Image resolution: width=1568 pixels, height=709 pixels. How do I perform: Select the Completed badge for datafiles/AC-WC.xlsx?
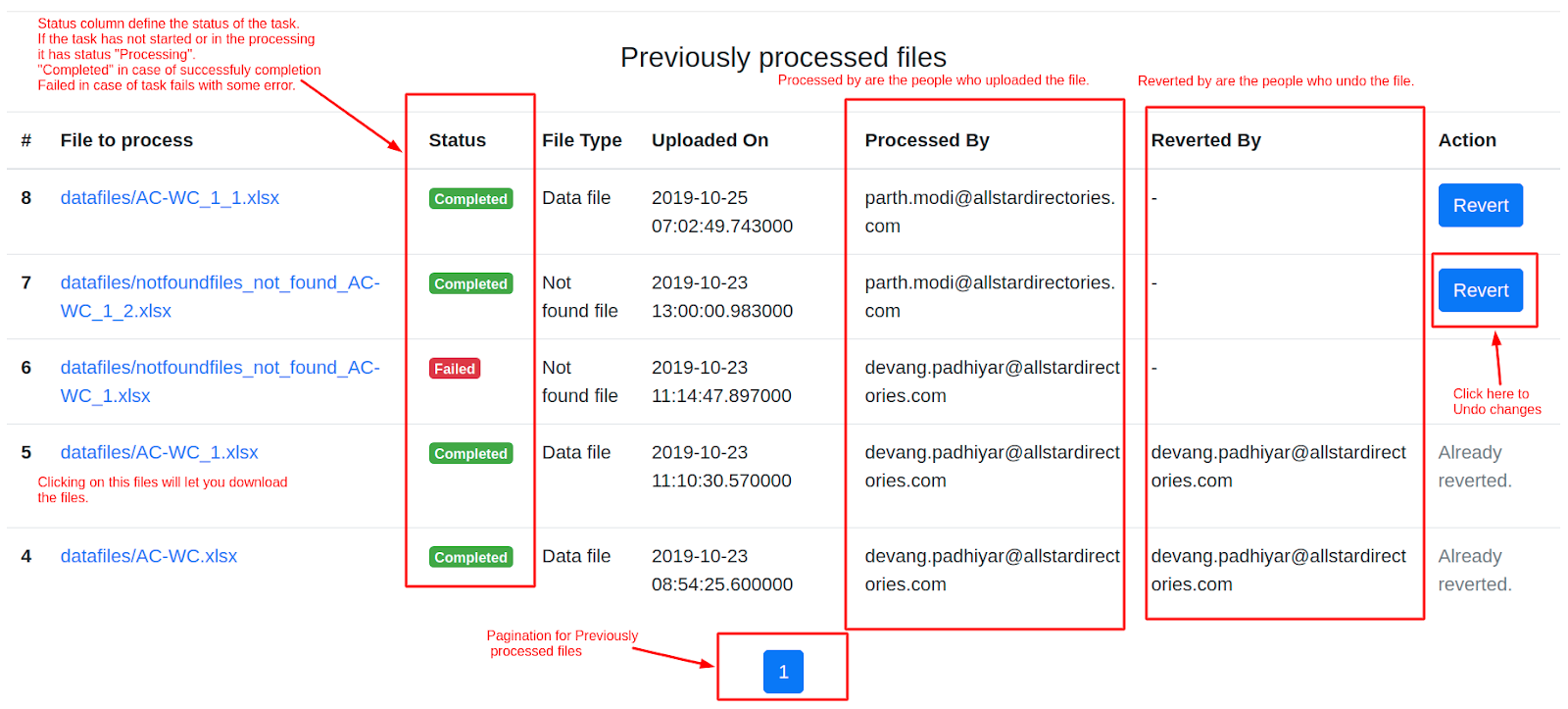pyautogui.click(x=470, y=557)
